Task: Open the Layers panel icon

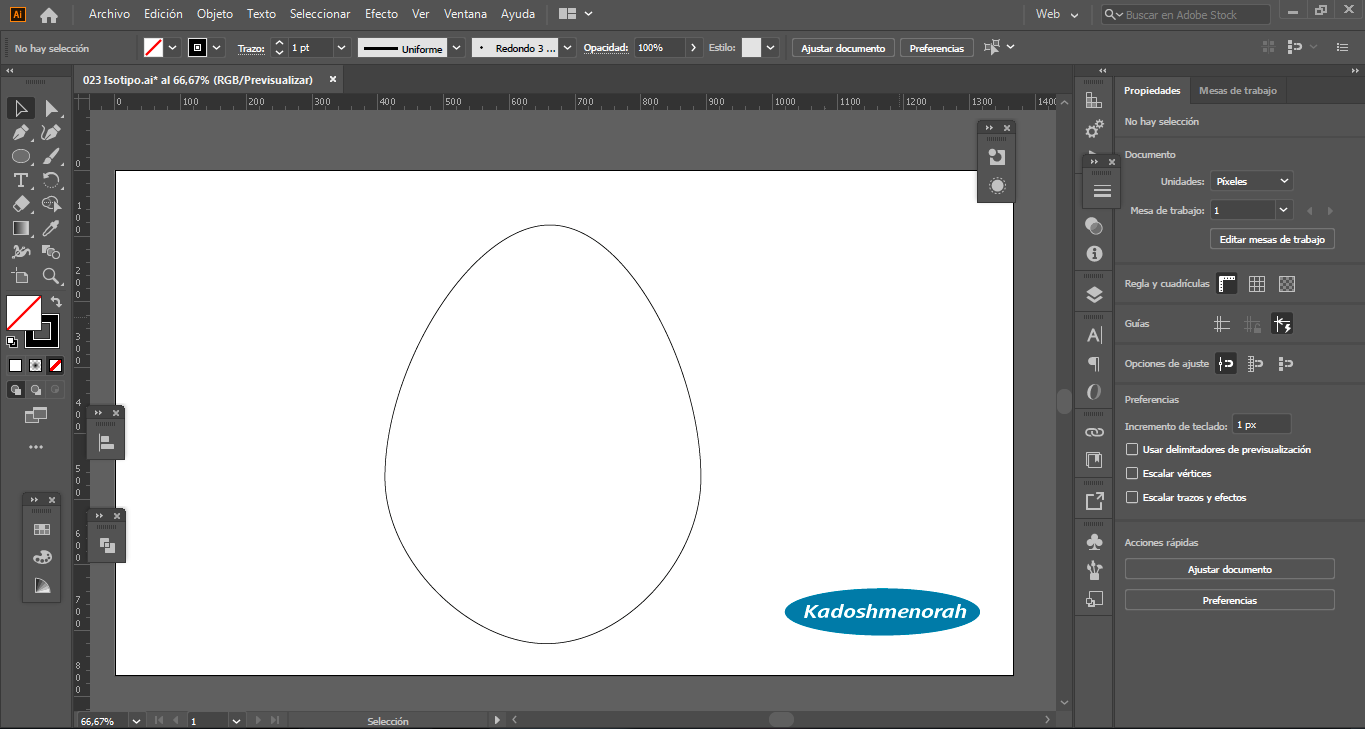Action: [1094, 294]
